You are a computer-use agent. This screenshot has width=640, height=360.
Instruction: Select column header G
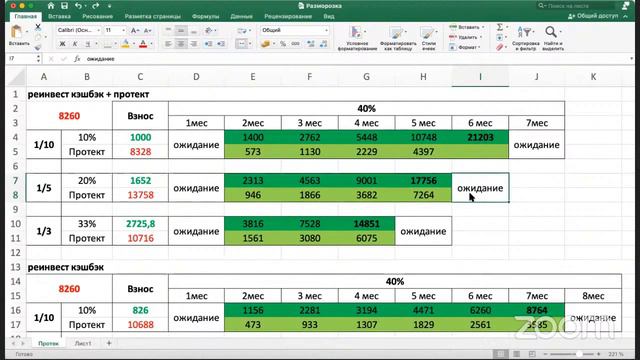(366, 77)
